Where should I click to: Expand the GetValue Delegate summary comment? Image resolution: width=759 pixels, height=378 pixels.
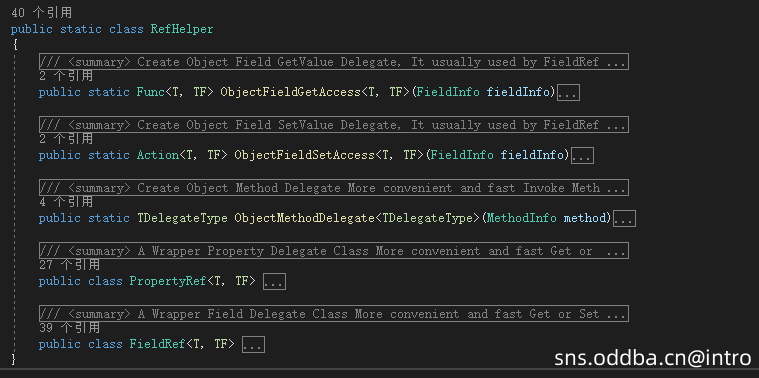334,61
